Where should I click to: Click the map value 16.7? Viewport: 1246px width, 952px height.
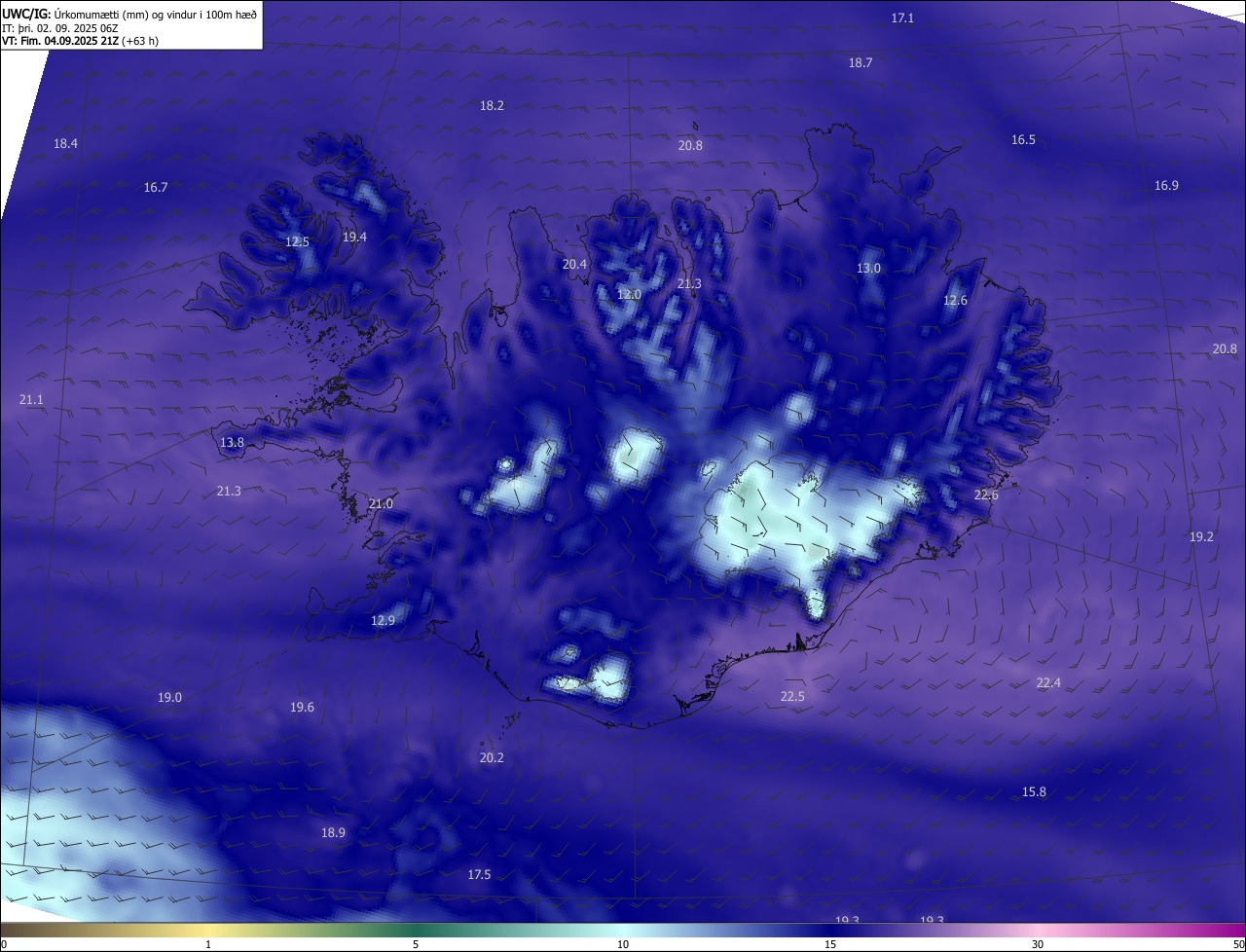pyautogui.click(x=156, y=187)
